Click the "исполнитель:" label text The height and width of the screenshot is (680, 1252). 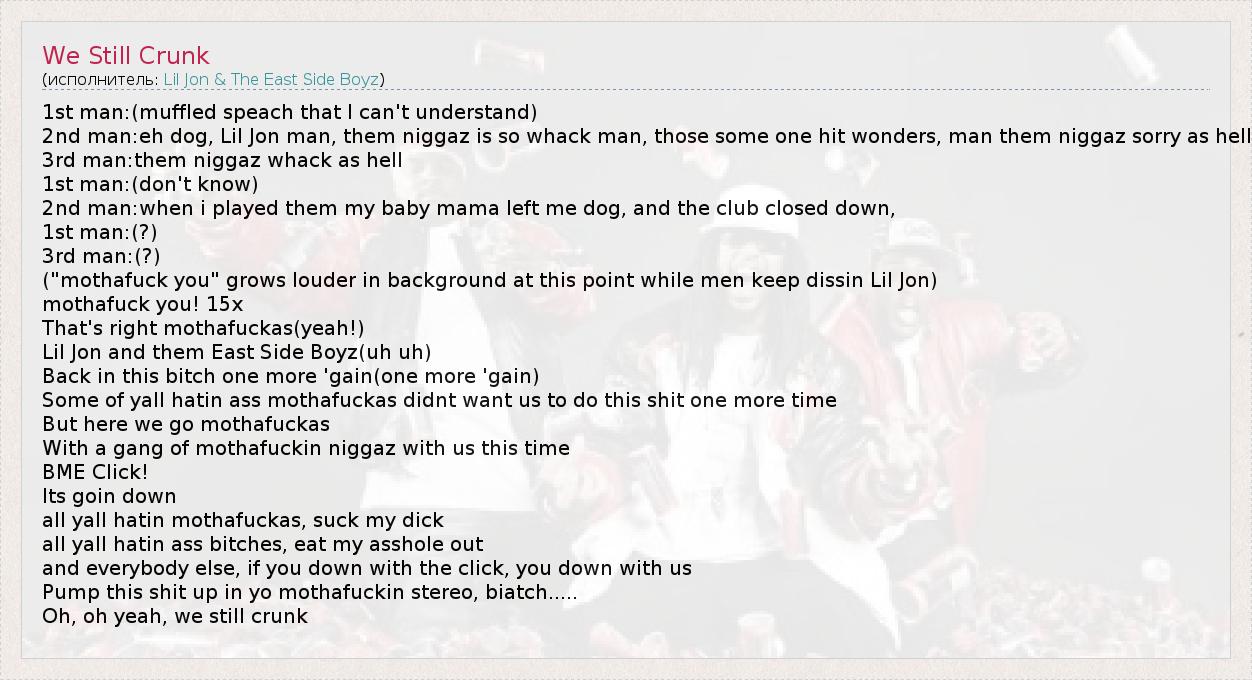[x=102, y=79]
